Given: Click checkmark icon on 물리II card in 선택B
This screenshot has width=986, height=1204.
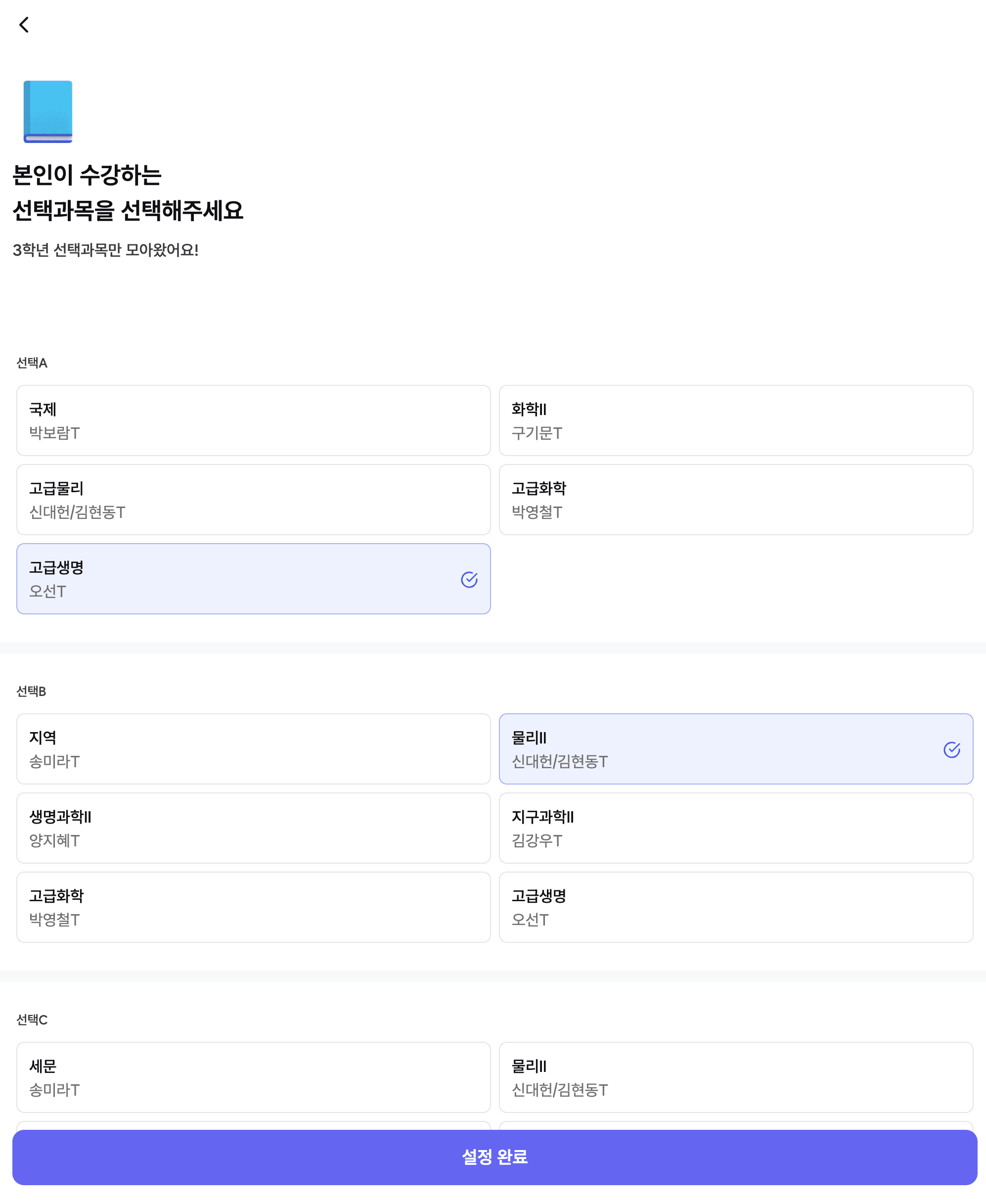Looking at the screenshot, I should tap(951, 749).
